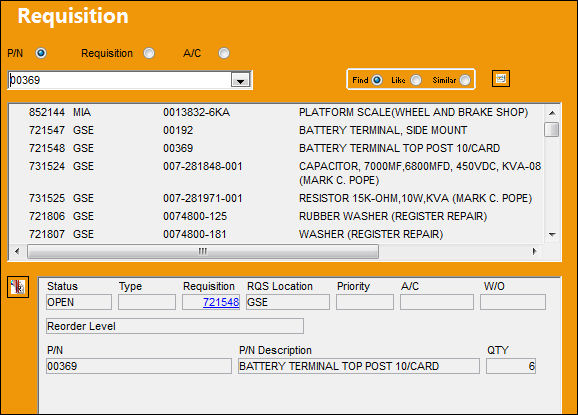Click the horizontal scrollbar thumb
Image resolution: width=578 pixels, height=415 pixels.
click(x=203, y=251)
